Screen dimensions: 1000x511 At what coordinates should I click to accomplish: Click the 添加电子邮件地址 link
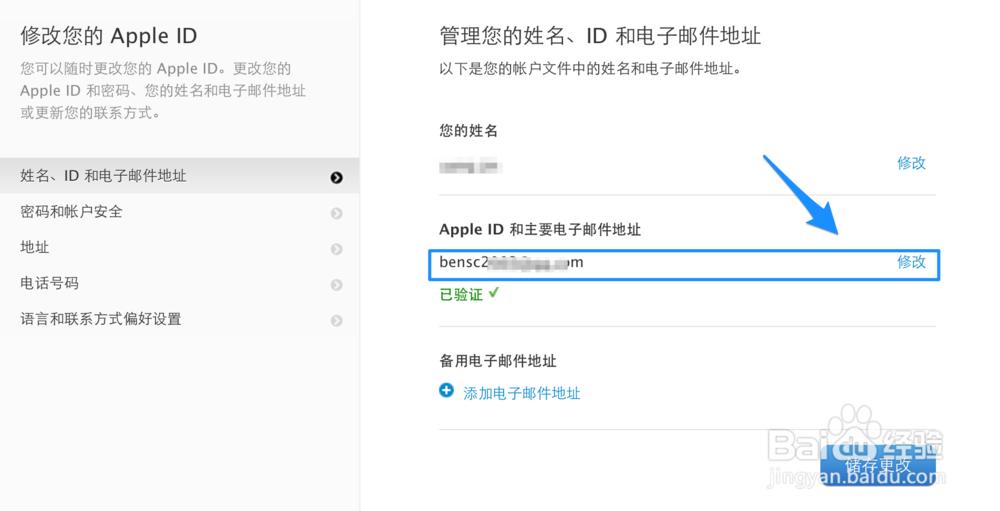pos(521,393)
